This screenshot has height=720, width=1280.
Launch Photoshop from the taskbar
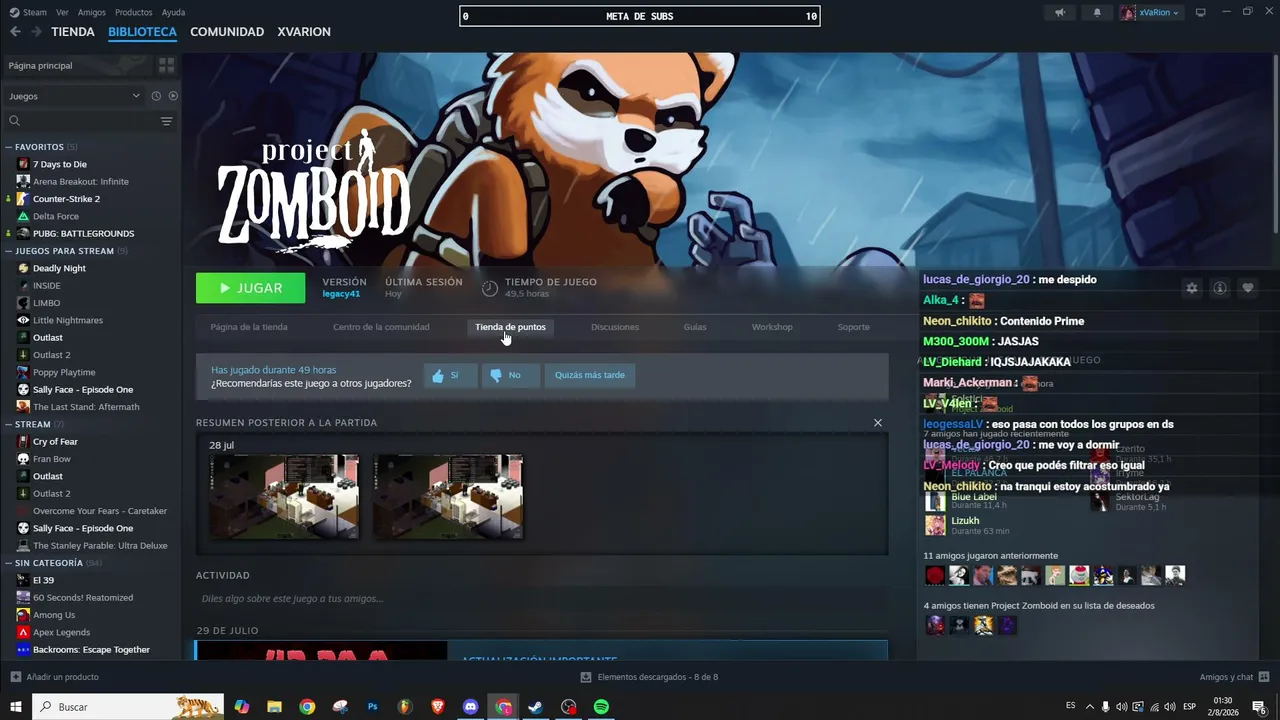[373, 707]
